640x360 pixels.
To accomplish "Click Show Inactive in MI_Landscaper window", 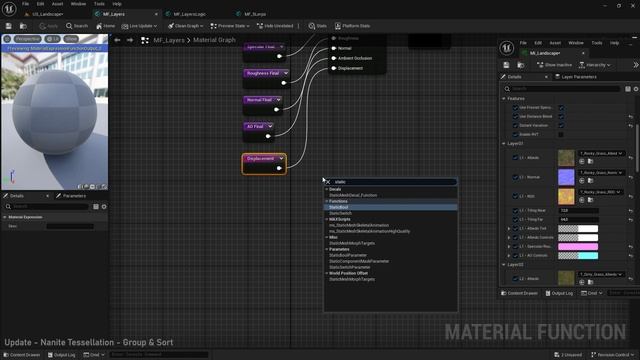I will pyautogui.click(x=554, y=65).
